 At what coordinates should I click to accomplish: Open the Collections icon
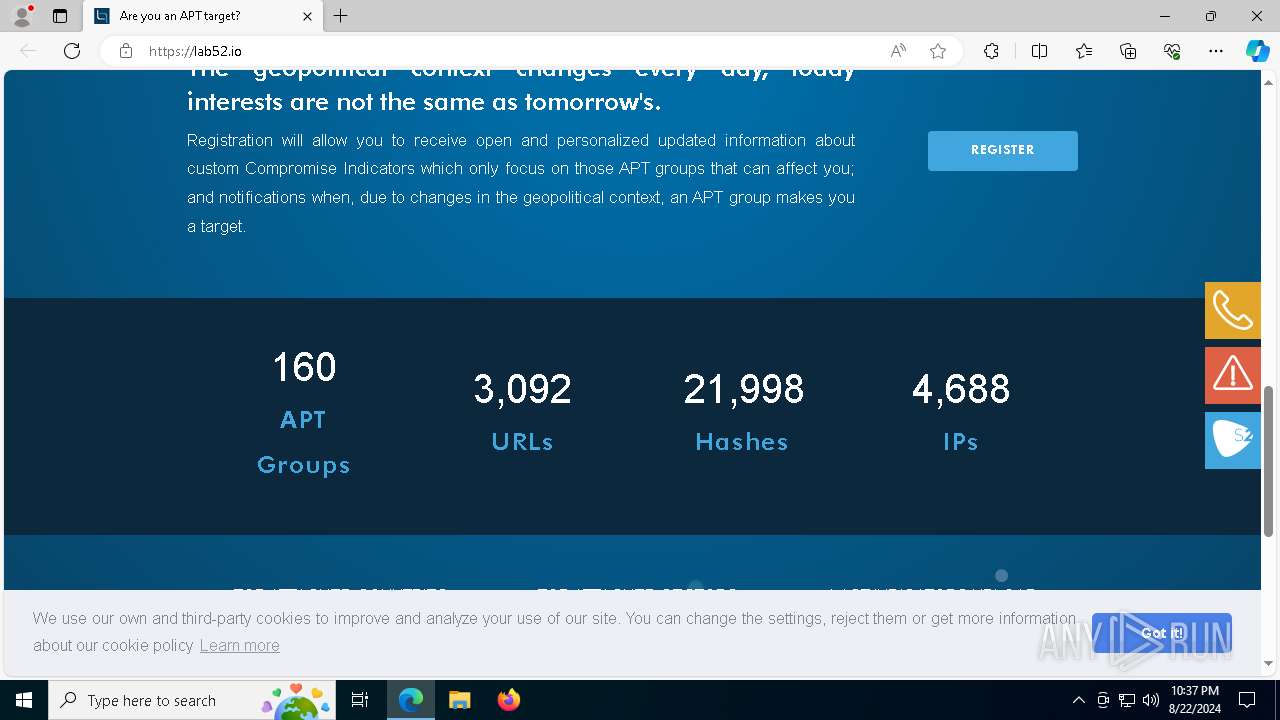(1128, 51)
